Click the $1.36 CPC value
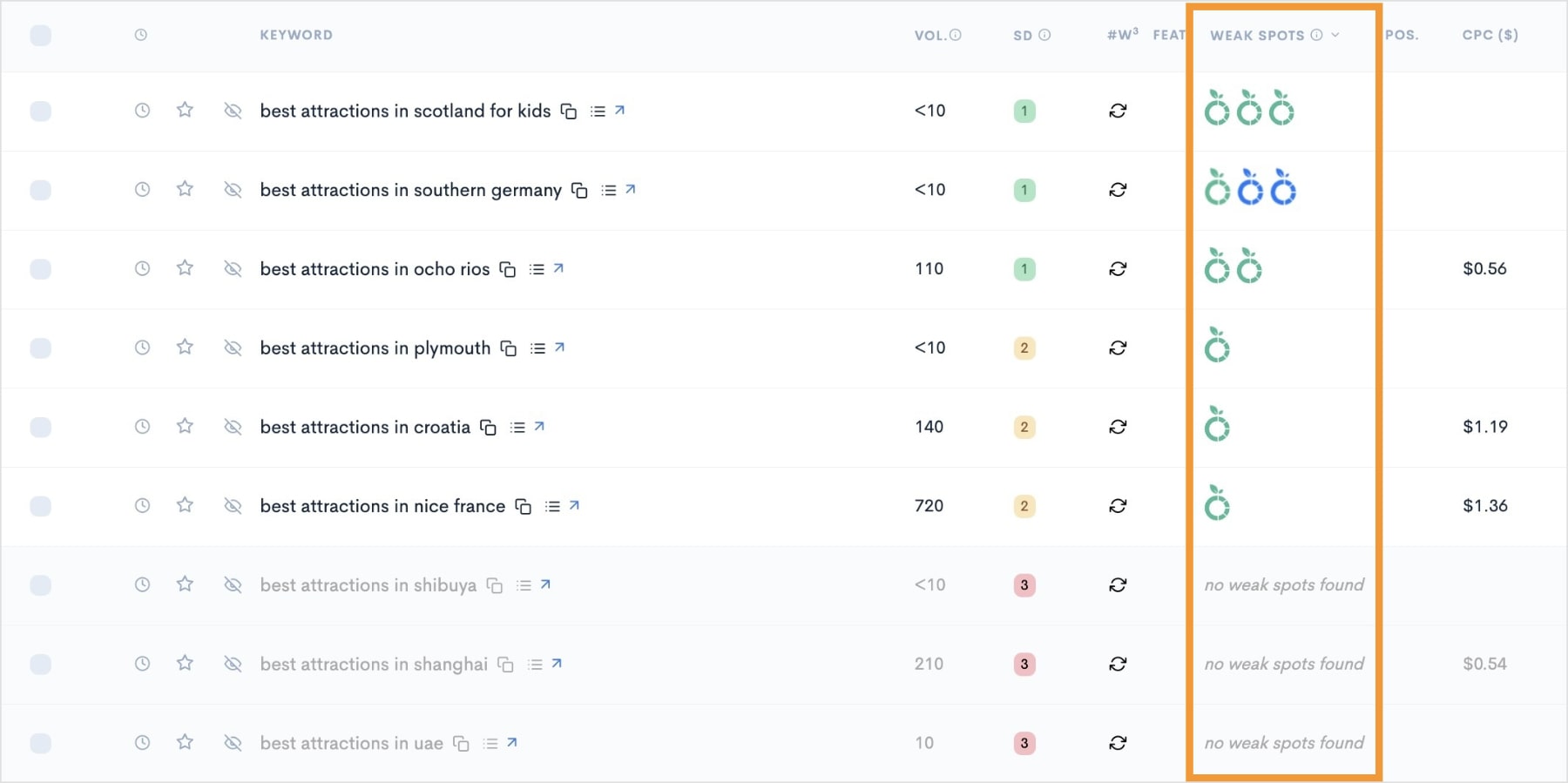 click(x=1485, y=506)
